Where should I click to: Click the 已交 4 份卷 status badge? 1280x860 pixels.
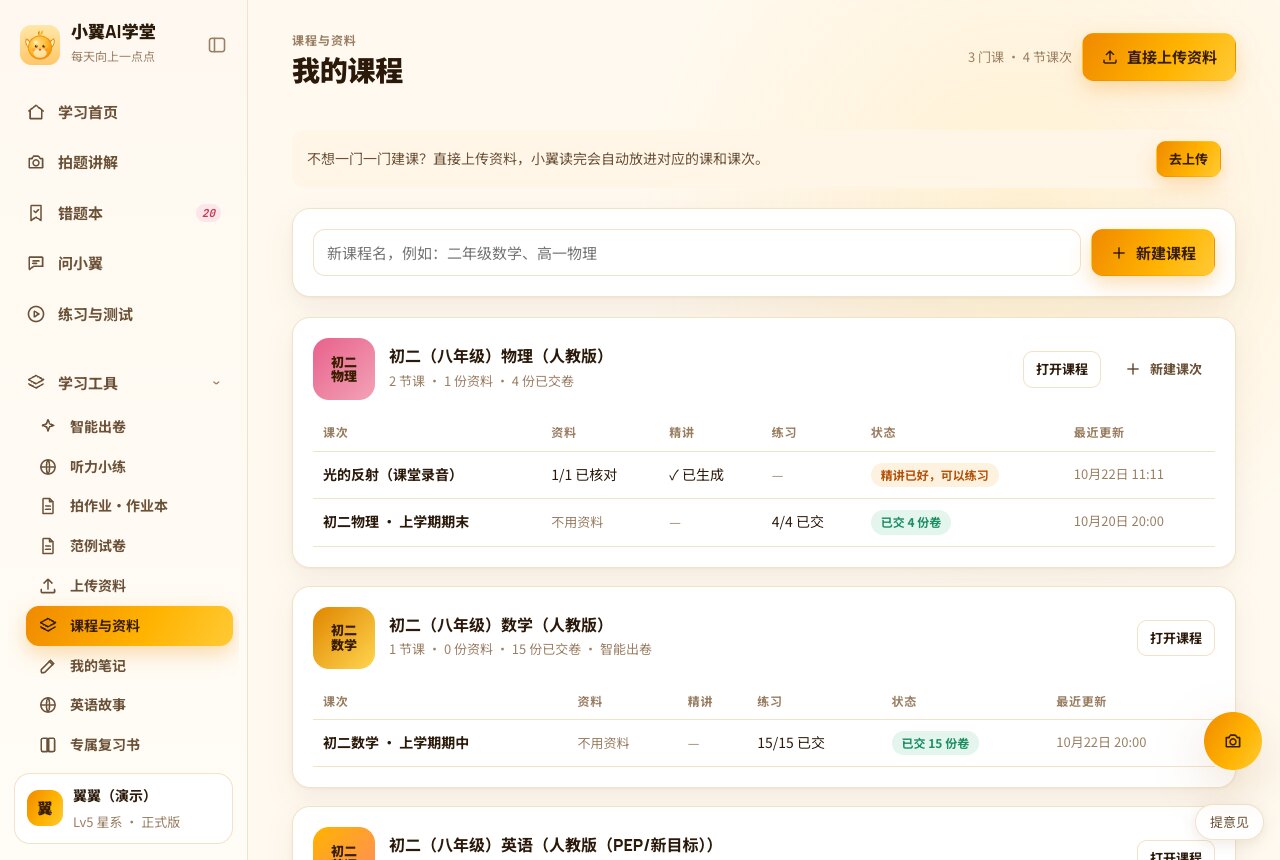(911, 522)
